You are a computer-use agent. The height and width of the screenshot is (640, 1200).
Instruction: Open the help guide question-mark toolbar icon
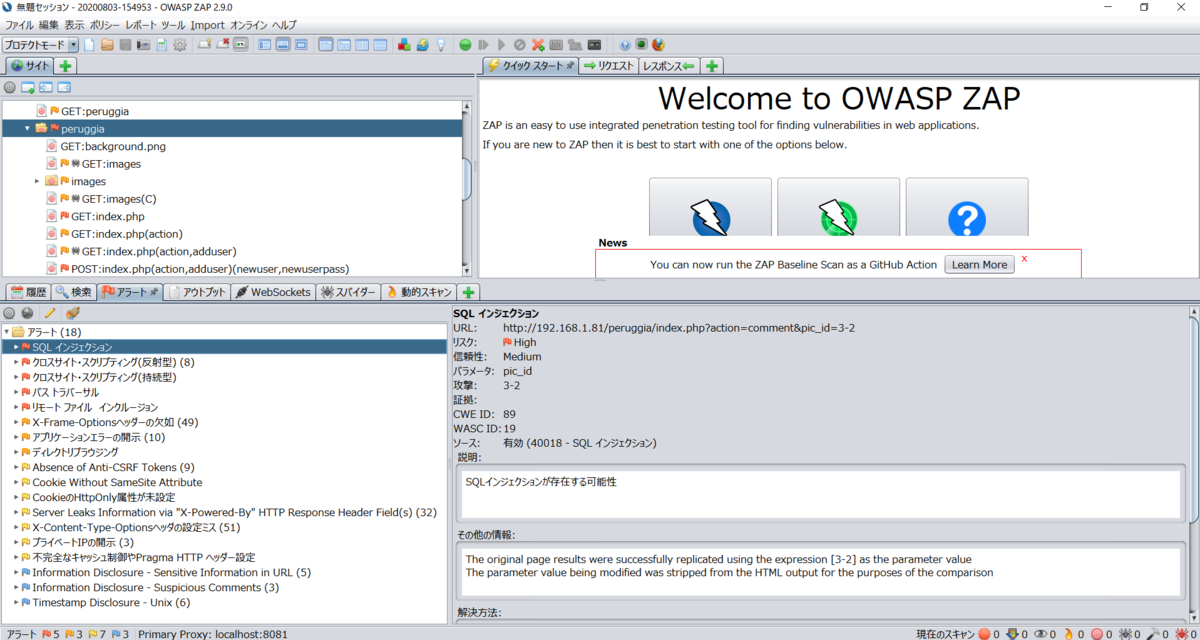click(625, 45)
